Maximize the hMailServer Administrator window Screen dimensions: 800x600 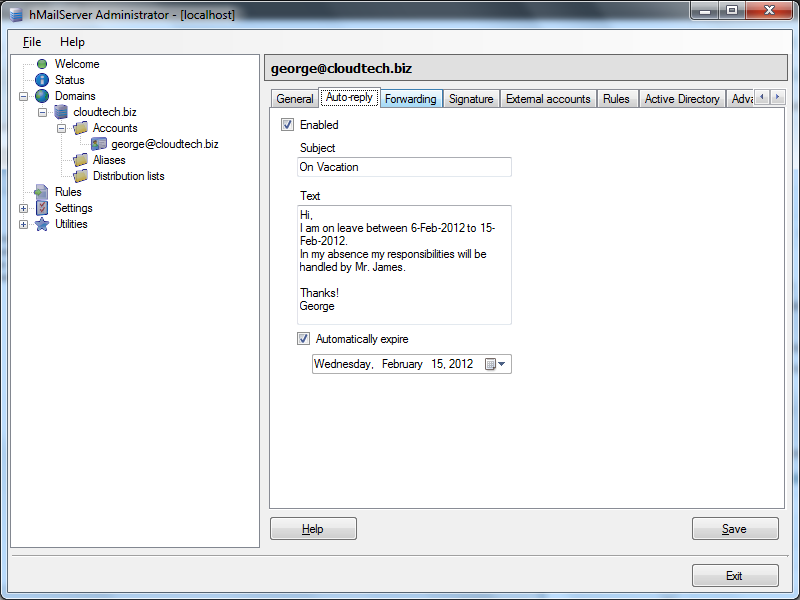pyautogui.click(x=732, y=11)
